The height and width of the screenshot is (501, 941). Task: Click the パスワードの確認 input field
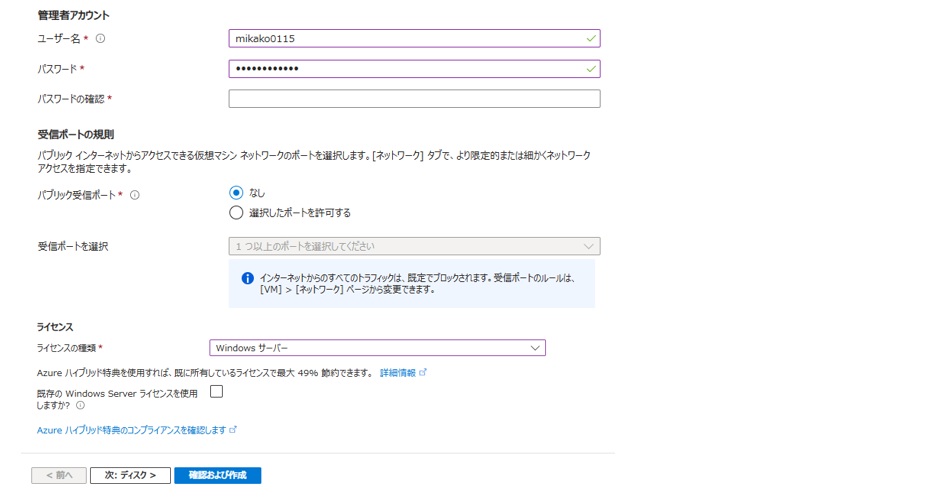(x=414, y=99)
